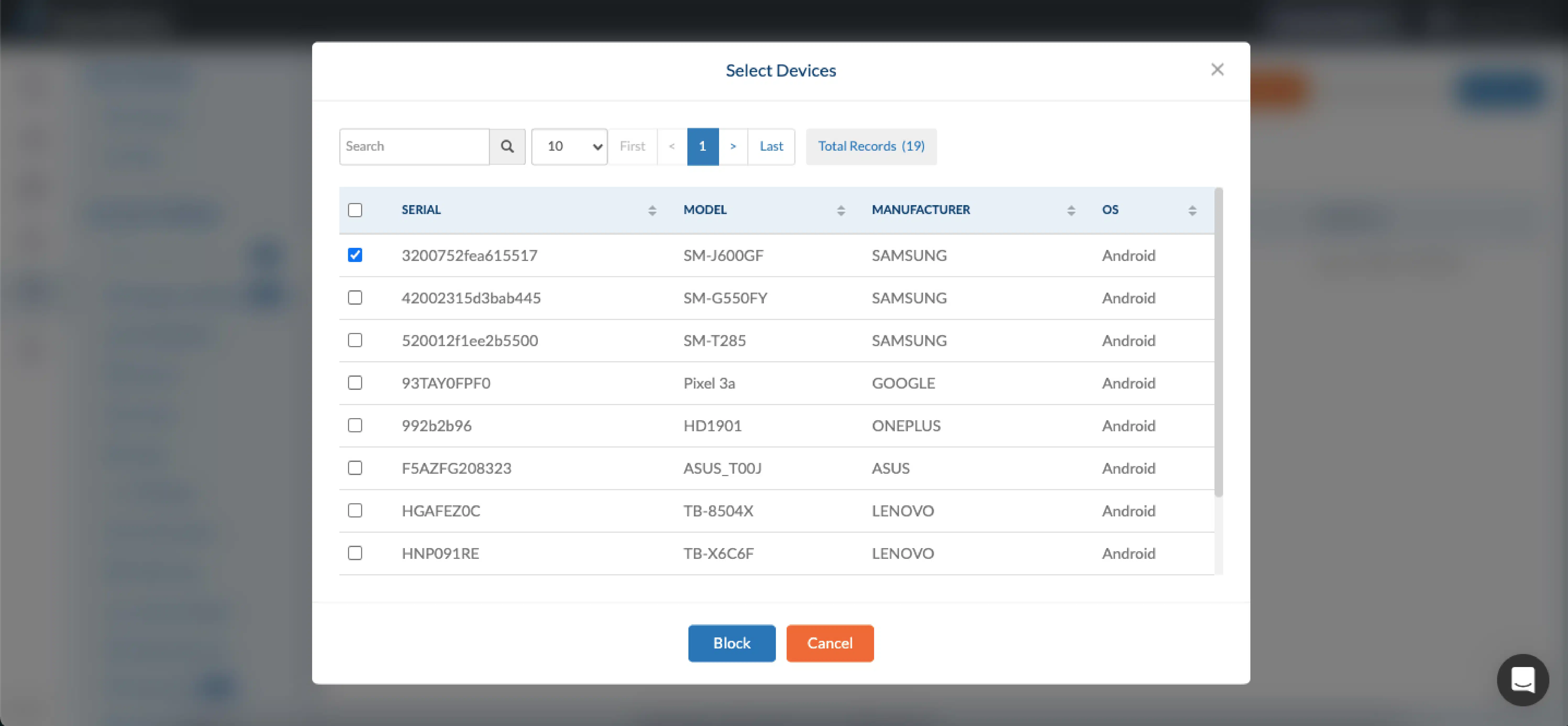Click GOOGLE manufacturer cell
The height and width of the screenshot is (726, 1568).
click(903, 383)
